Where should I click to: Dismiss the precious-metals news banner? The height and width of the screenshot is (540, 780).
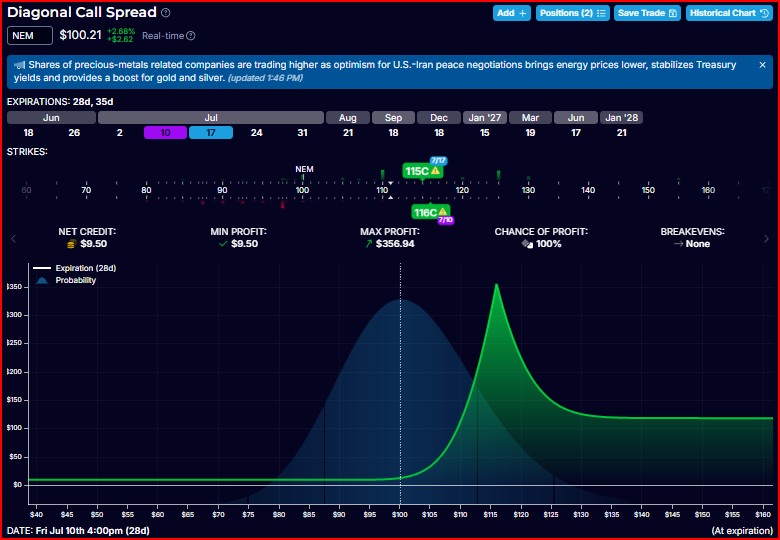click(x=762, y=65)
